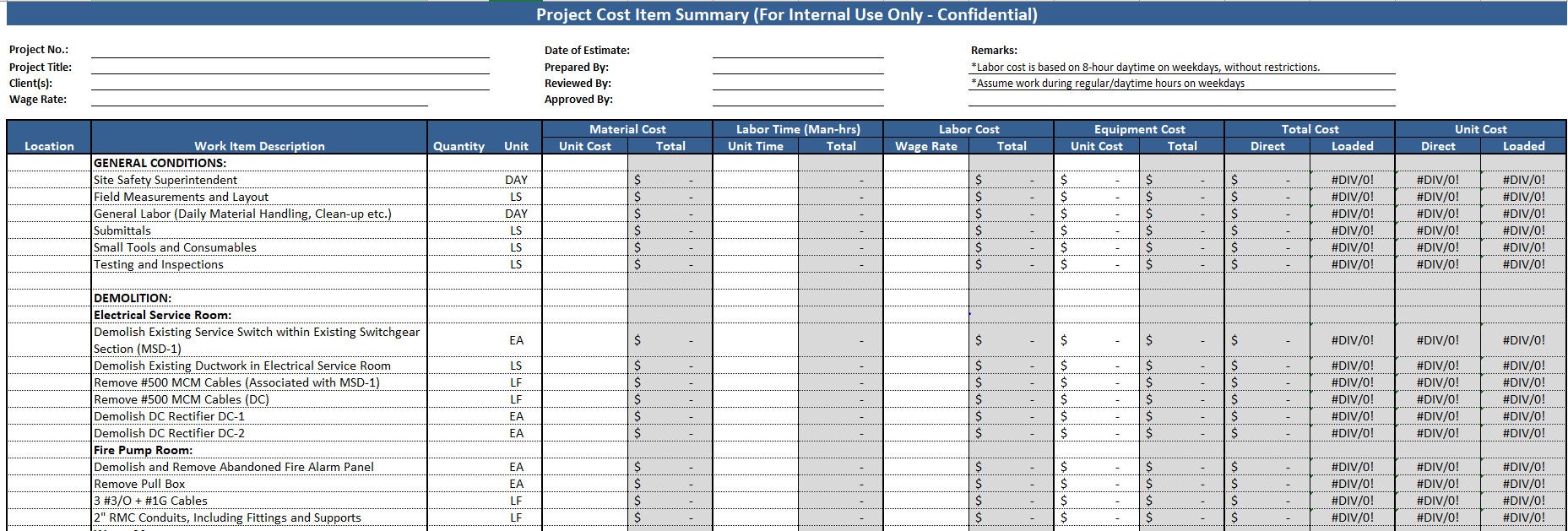Click the Unit Cost group header at right
Image resolution: width=1568 pixels, height=531 pixels.
(1480, 129)
